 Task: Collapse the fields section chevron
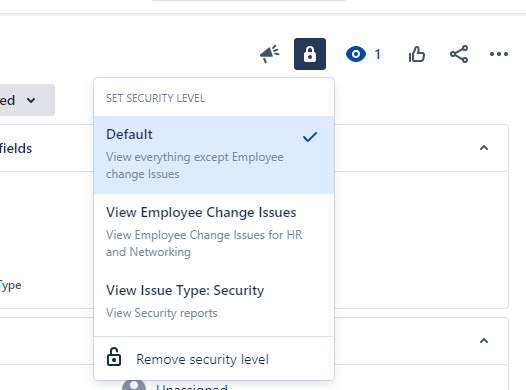click(484, 148)
